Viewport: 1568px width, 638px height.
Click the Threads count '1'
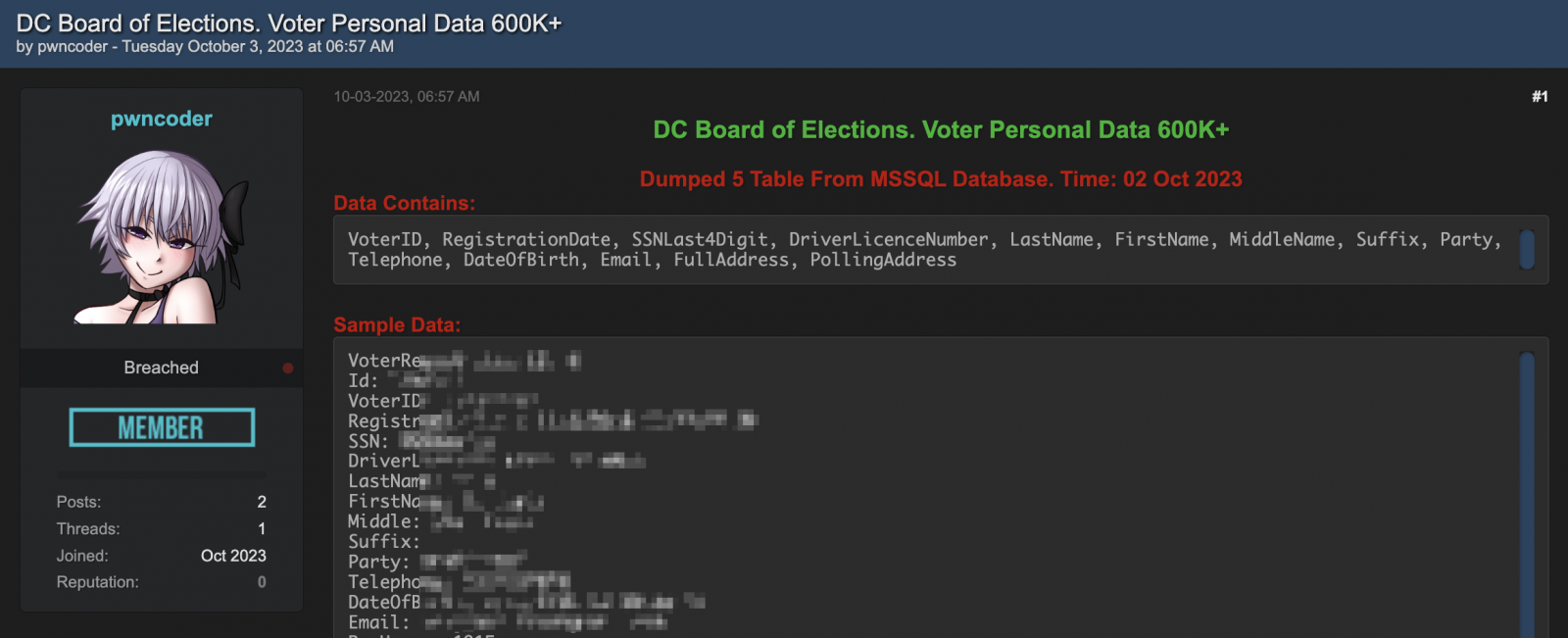pos(261,528)
